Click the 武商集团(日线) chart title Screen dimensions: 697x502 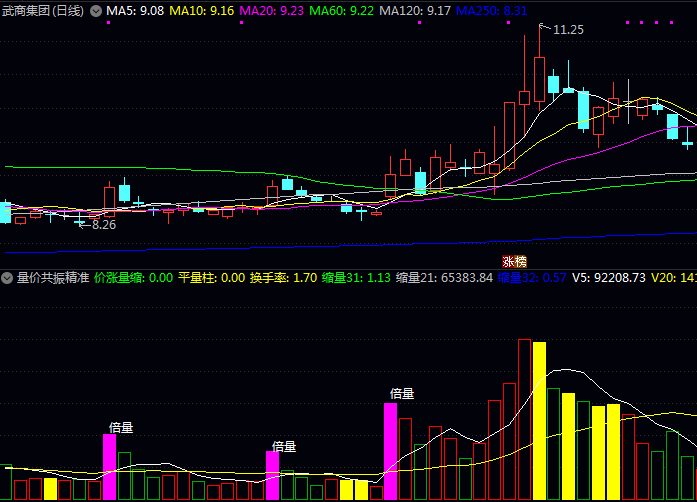pyautogui.click(x=43, y=11)
